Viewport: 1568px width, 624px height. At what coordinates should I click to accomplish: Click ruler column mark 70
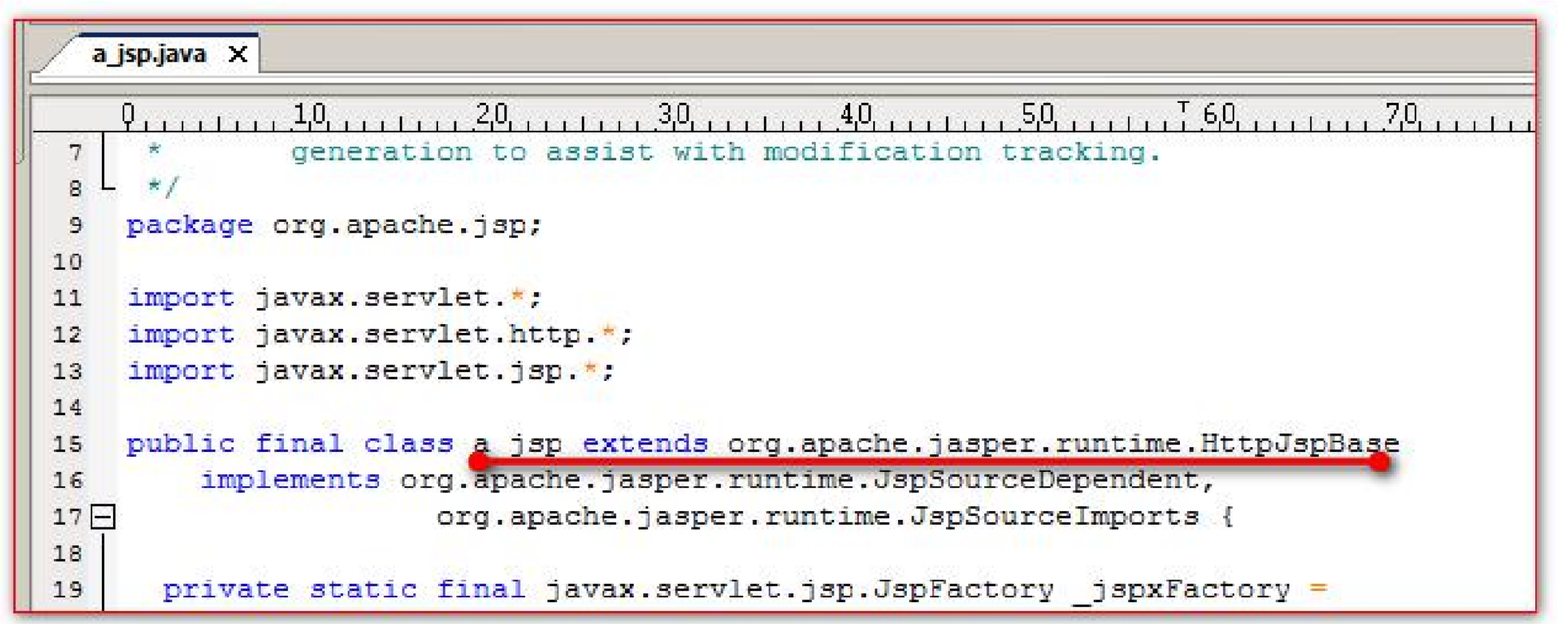pyautogui.click(x=1401, y=114)
